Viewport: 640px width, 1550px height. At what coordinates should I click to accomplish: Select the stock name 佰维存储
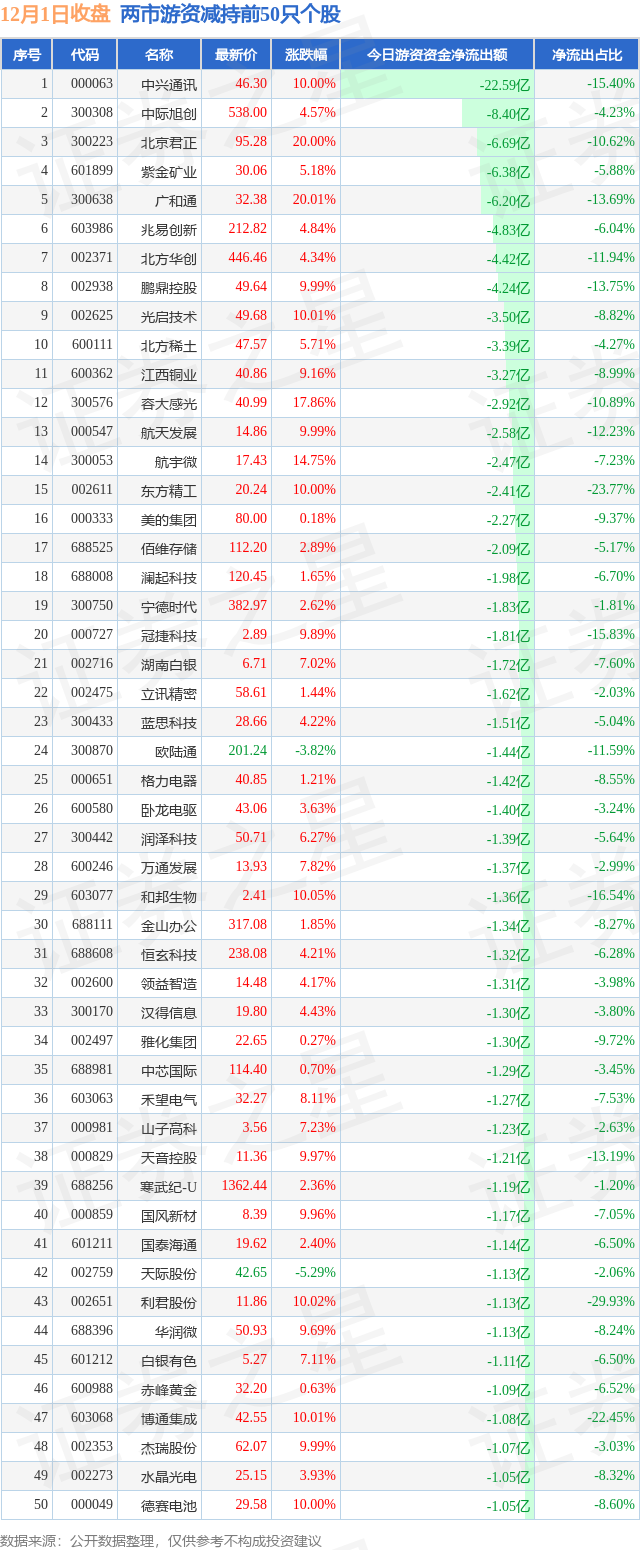(x=169, y=548)
